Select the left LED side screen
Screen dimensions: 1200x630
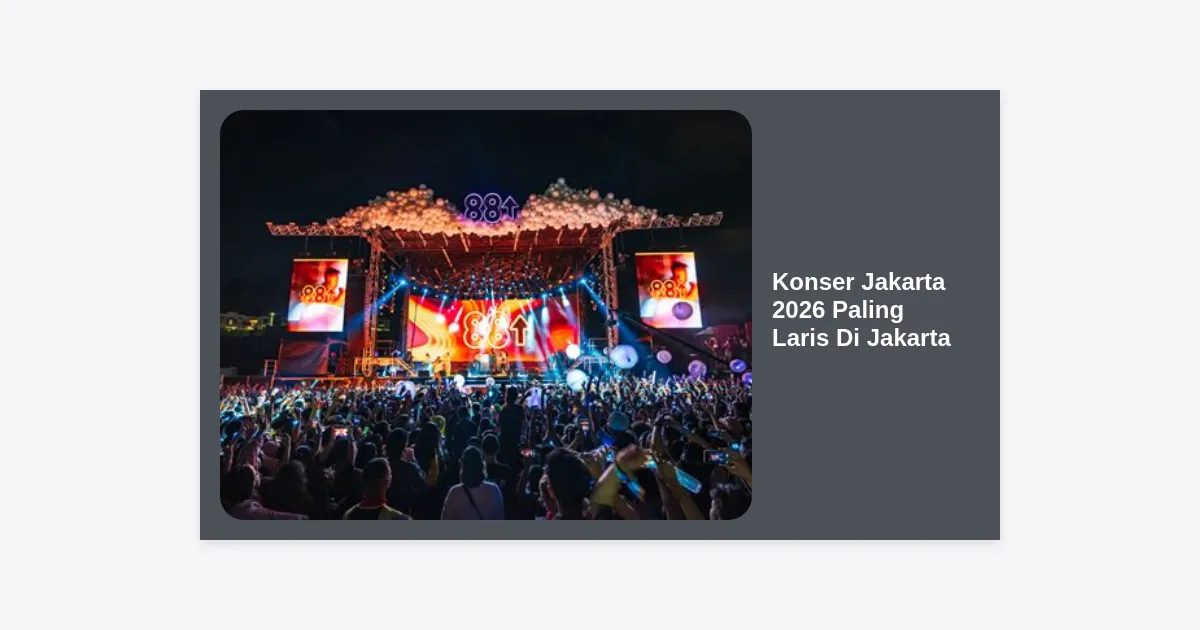pos(318,295)
